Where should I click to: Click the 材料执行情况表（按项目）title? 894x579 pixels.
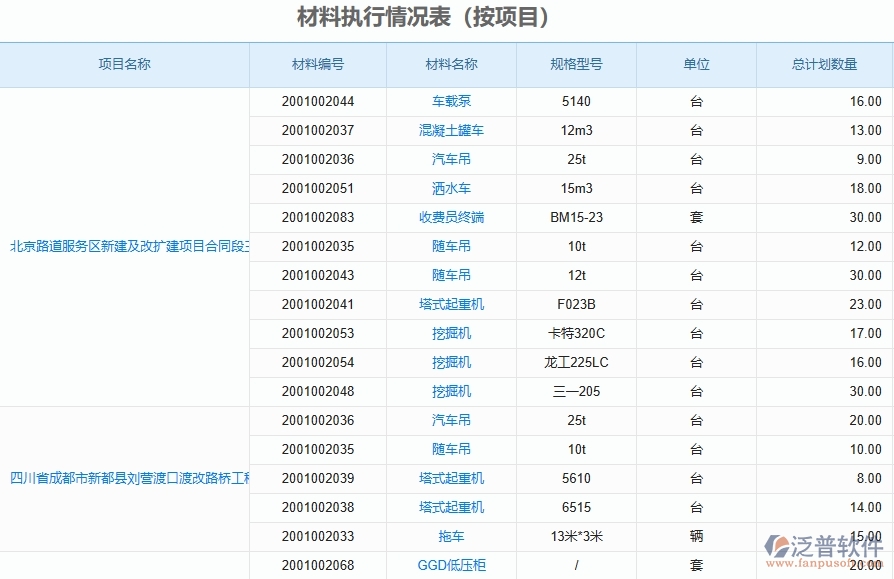447,15
